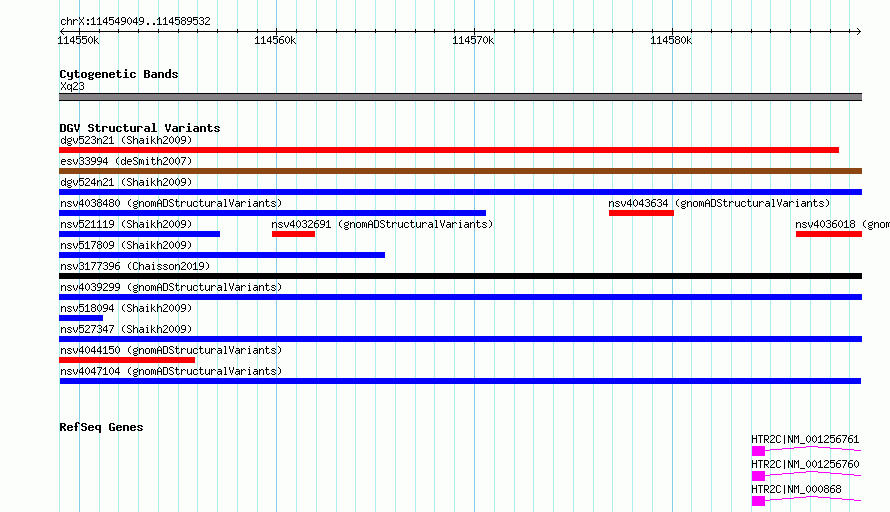This screenshot has height=512, width=890.
Task: Click the magenta exon of HTR2C|NM_001256760
Action: point(758,476)
